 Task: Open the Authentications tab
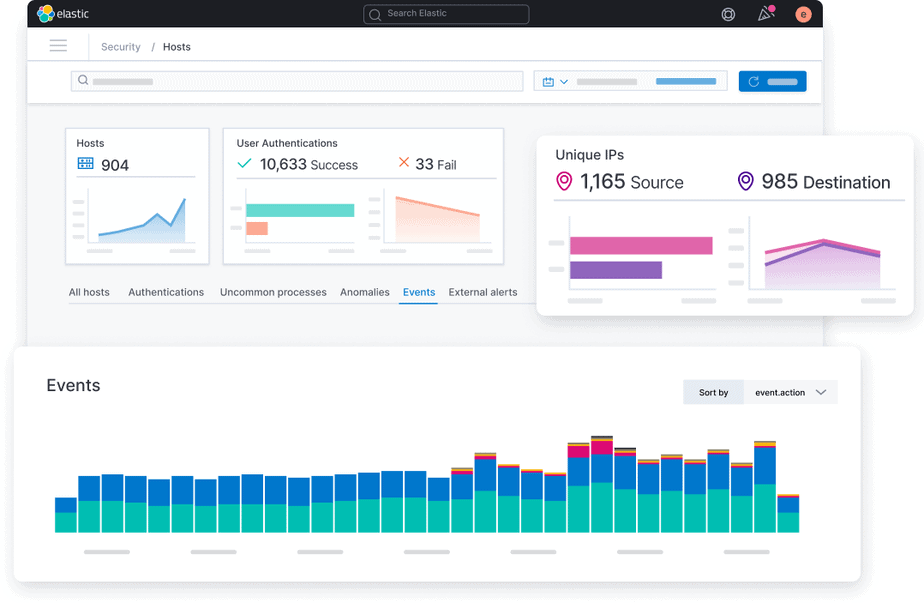[166, 292]
